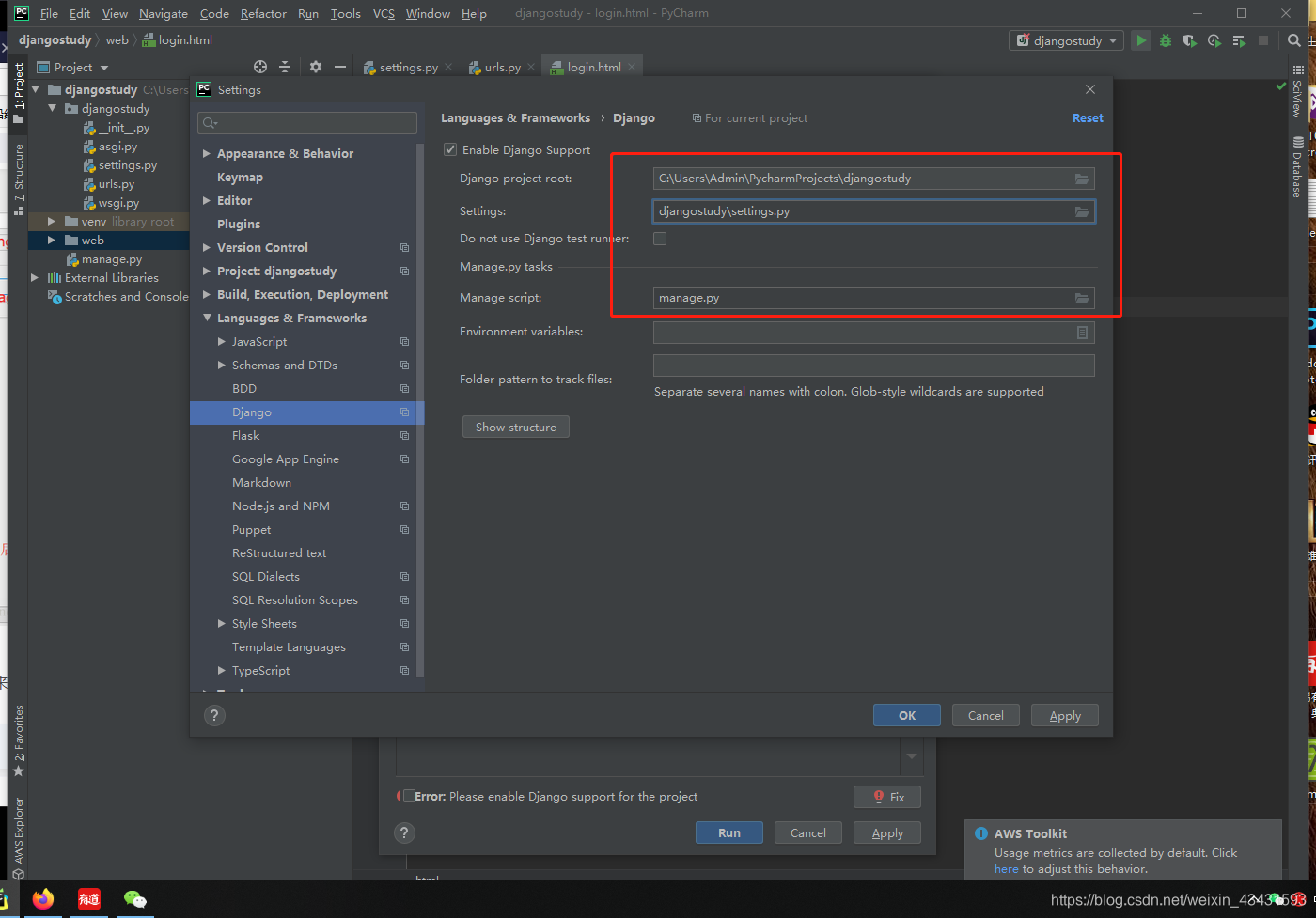The width and height of the screenshot is (1316, 918).
Task: Toggle checkbox beside the Error message
Action: coord(408,796)
